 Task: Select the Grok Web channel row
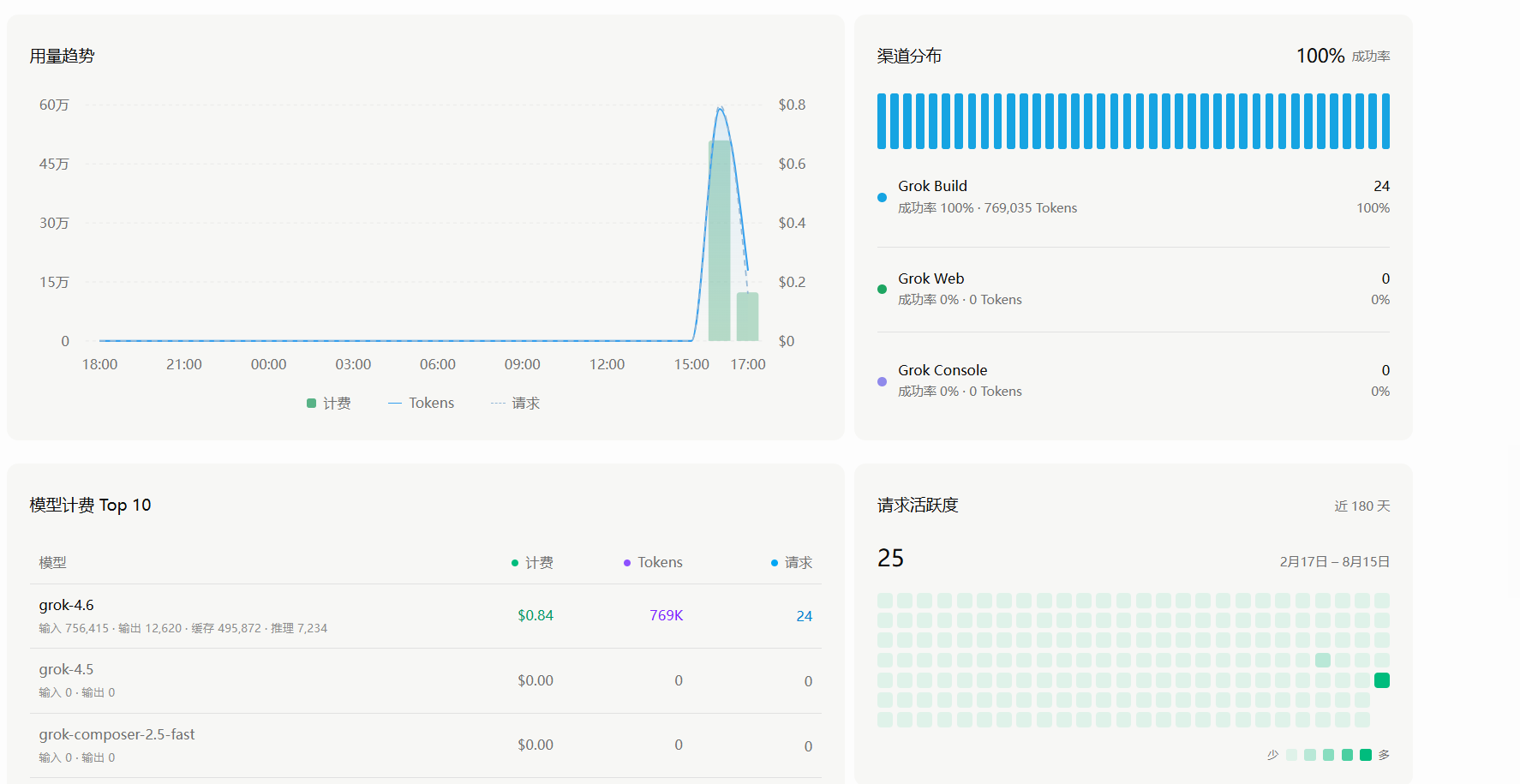[1134, 289]
